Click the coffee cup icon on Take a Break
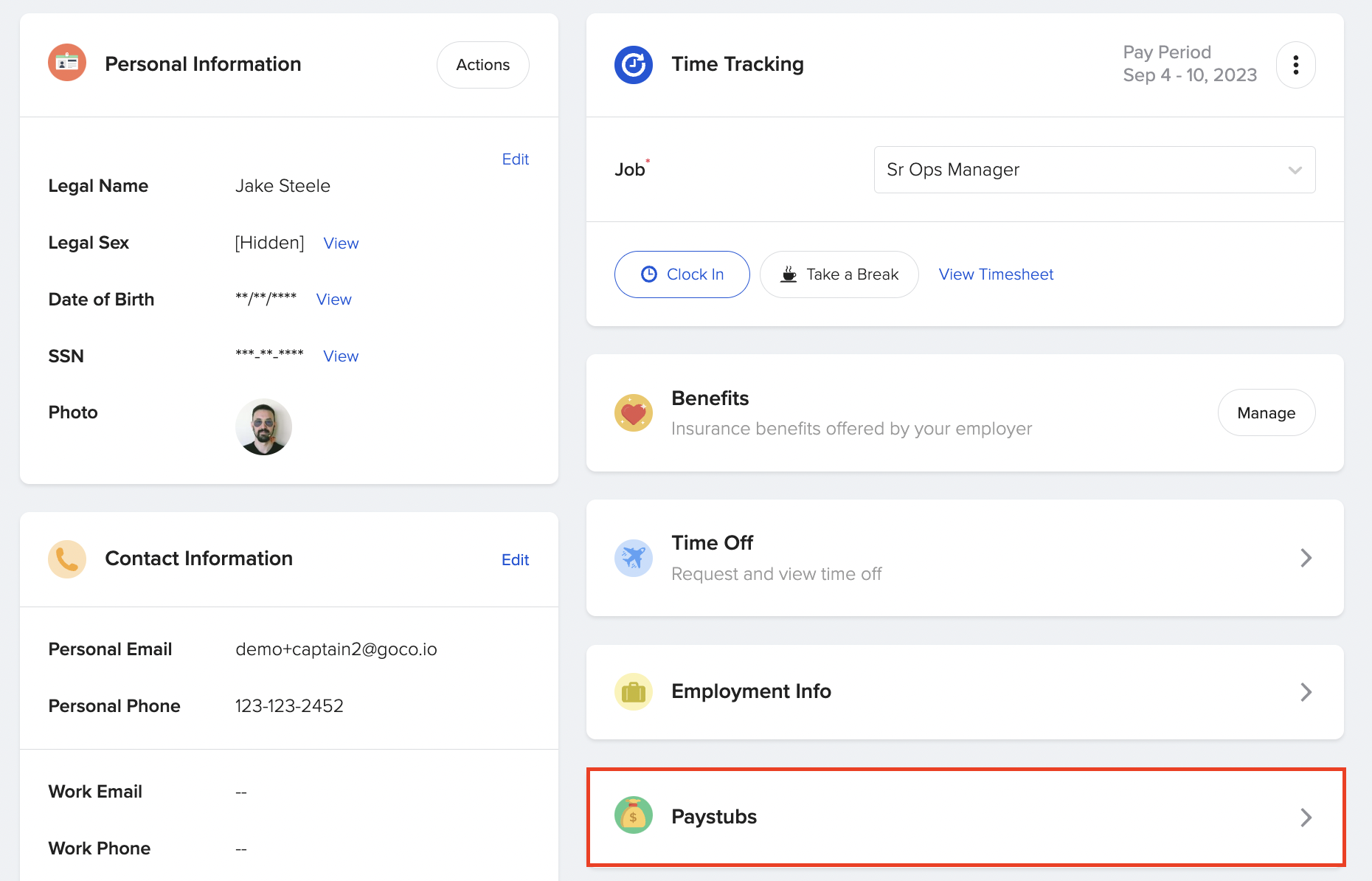Viewport: 1372px width, 881px height. (x=789, y=274)
